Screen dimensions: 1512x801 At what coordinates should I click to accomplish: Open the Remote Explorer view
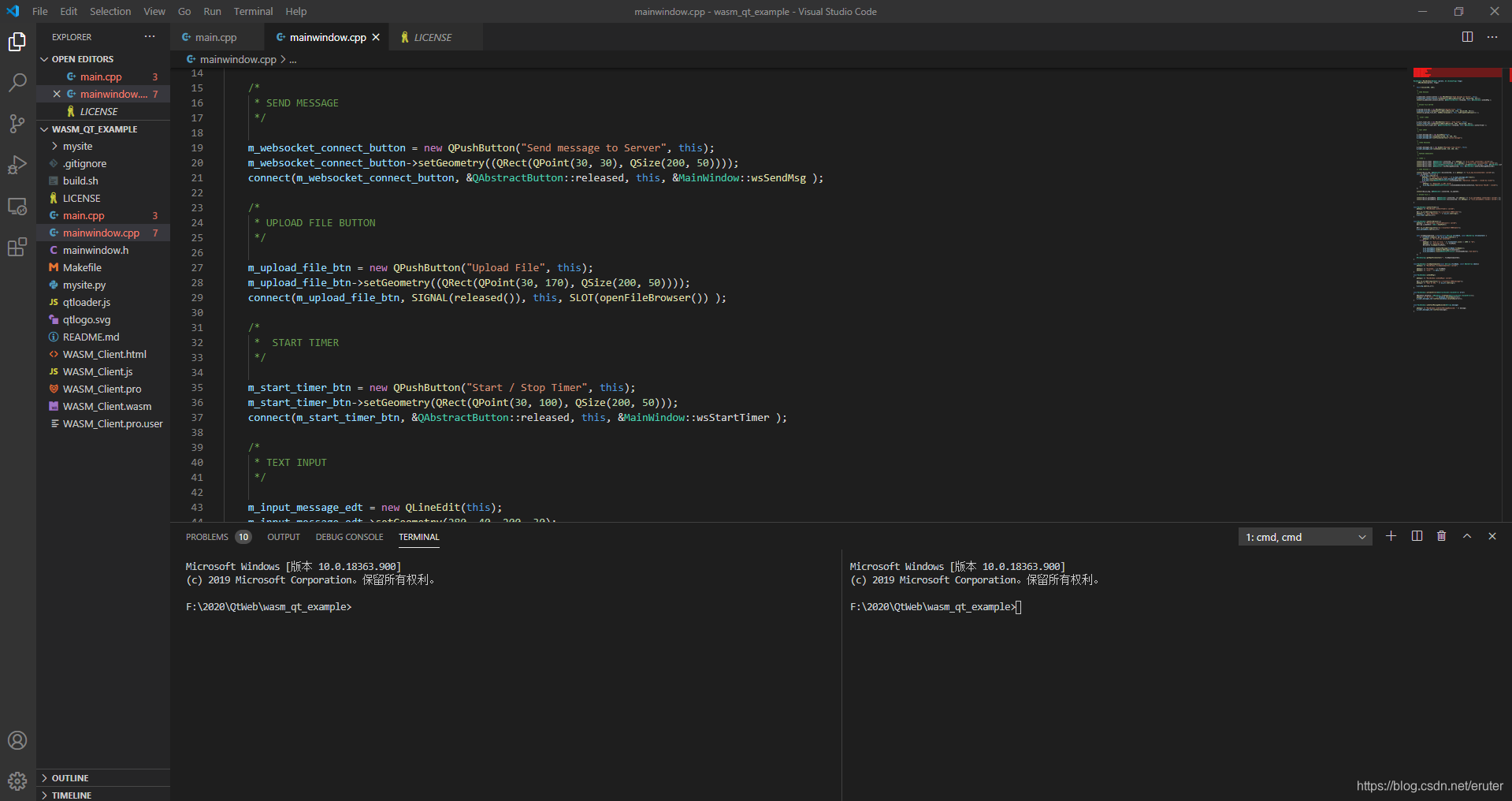point(17,207)
